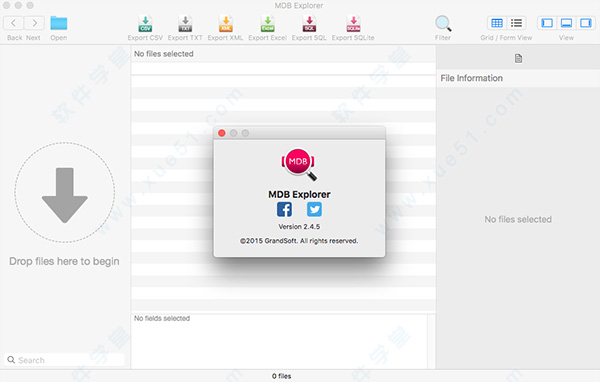Switch to Grid view

pos(497,23)
